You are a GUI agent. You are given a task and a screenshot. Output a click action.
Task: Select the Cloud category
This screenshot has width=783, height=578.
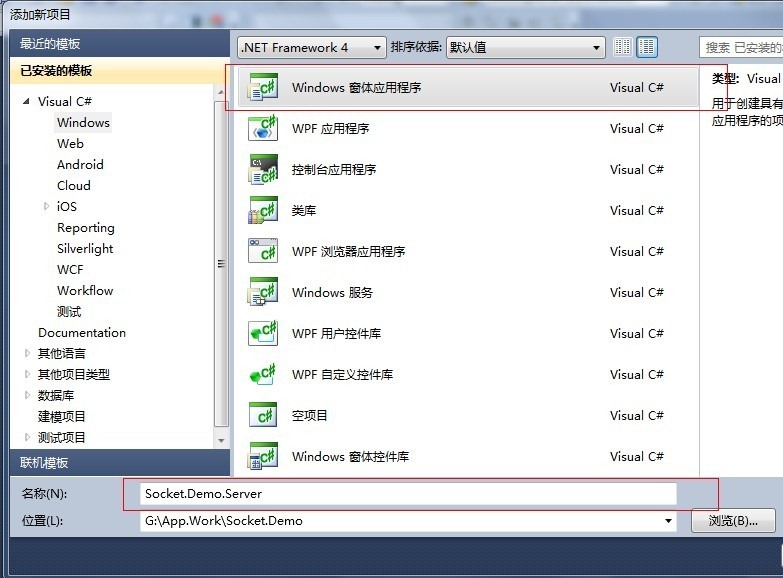point(74,185)
